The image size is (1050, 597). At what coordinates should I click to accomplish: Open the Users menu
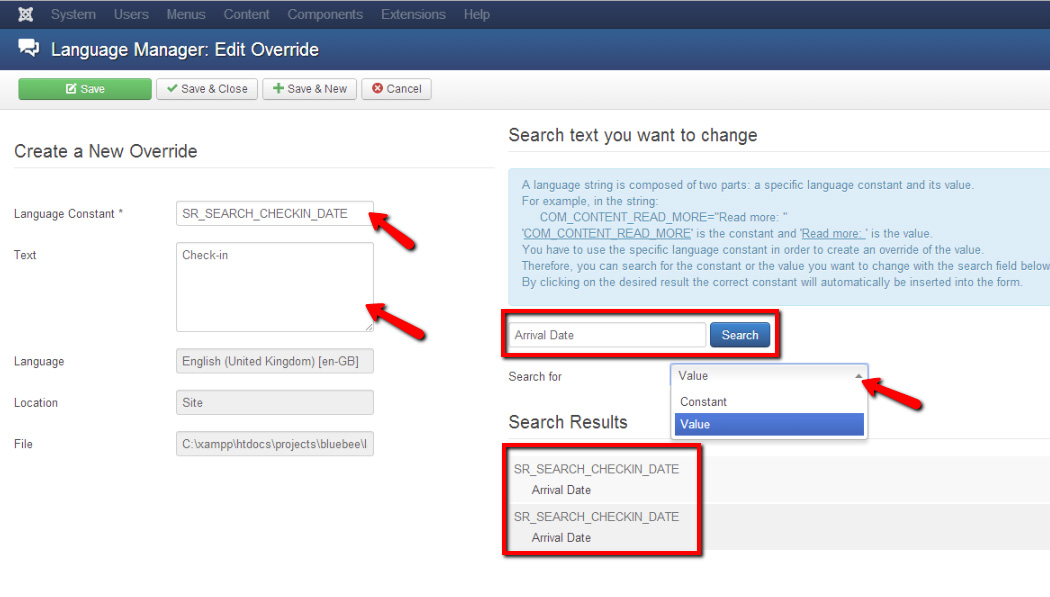click(131, 14)
